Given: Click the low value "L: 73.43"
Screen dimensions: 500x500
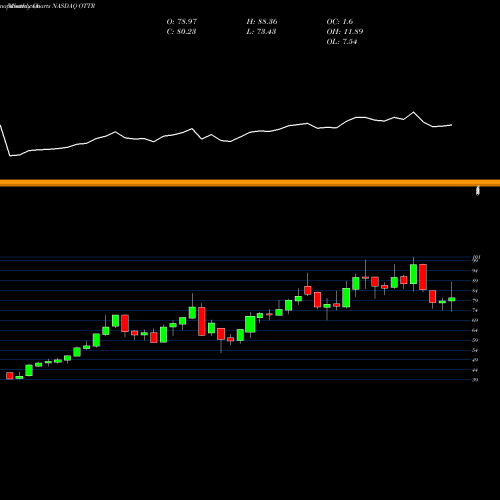Looking at the screenshot, I should (x=261, y=32).
